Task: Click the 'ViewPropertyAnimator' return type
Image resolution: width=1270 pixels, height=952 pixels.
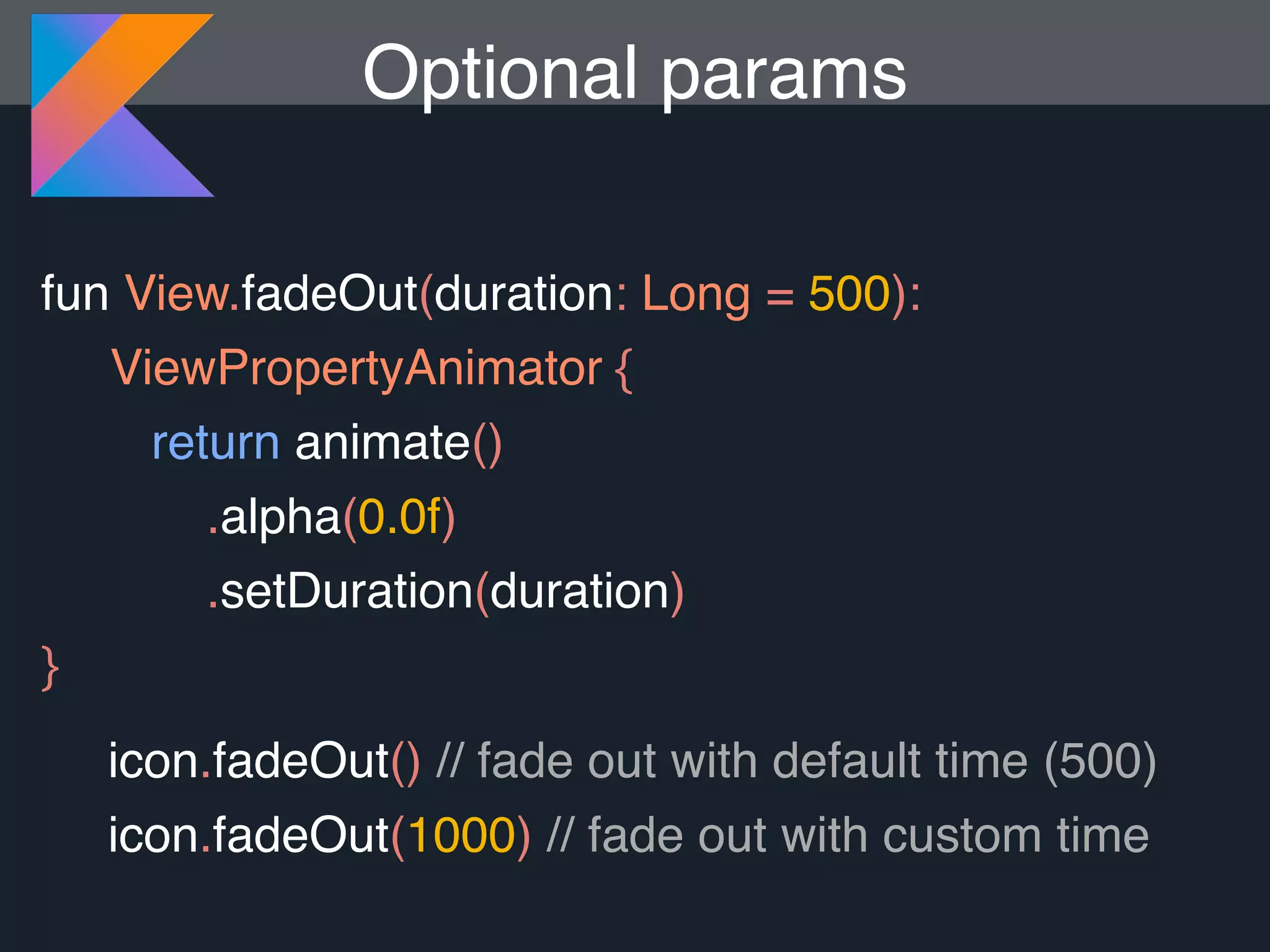Action: click(357, 368)
